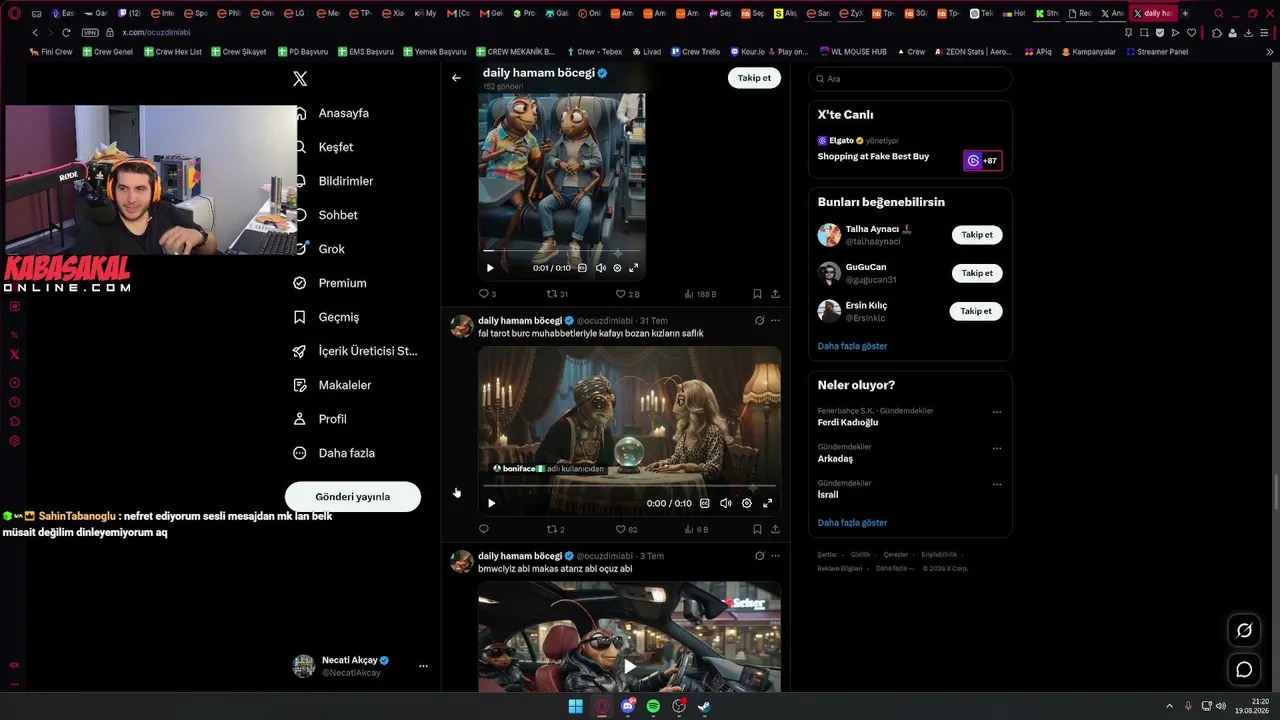
Task: Mute the top video at 0:01
Action: tap(600, 268)
